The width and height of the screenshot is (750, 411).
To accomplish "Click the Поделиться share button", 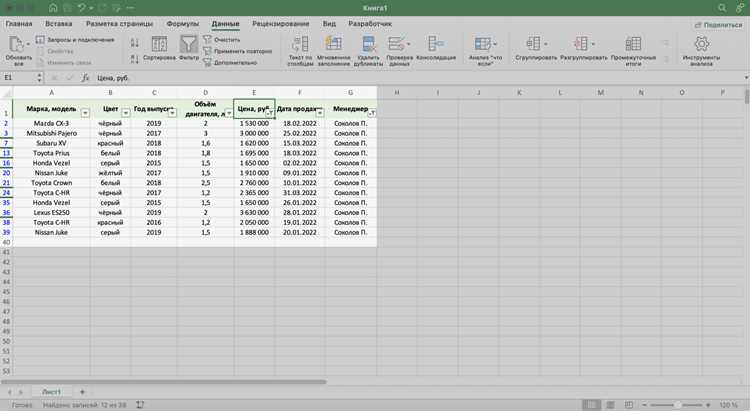I will (x=718, y=25).
